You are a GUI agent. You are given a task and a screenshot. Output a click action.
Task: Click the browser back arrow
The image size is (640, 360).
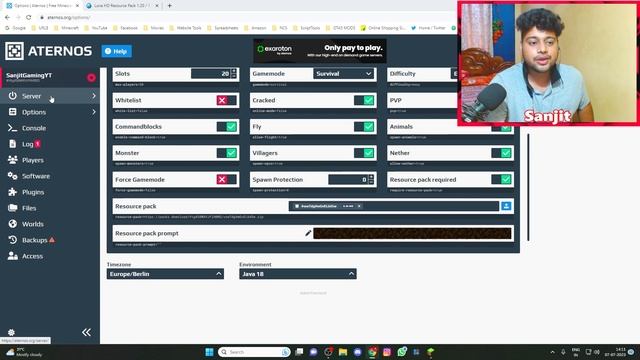click(x=7, y=18)
